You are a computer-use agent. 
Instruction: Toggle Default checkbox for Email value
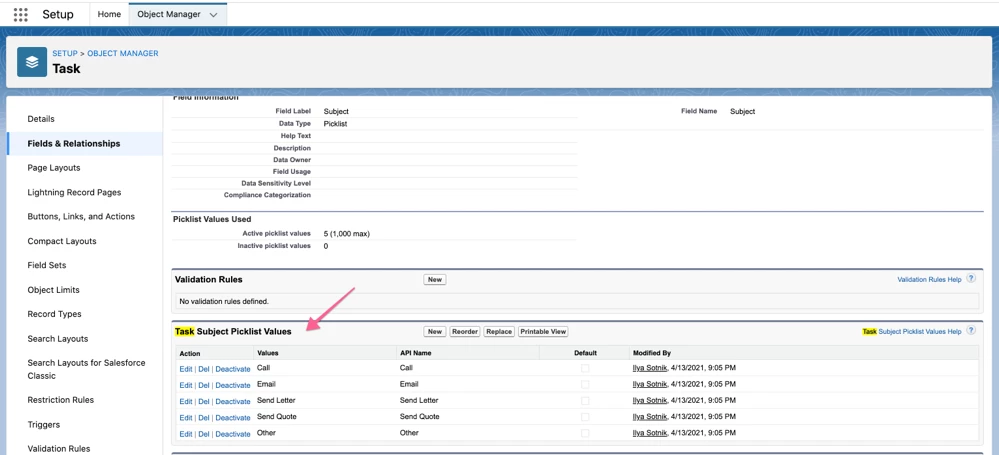coord(585,384)
